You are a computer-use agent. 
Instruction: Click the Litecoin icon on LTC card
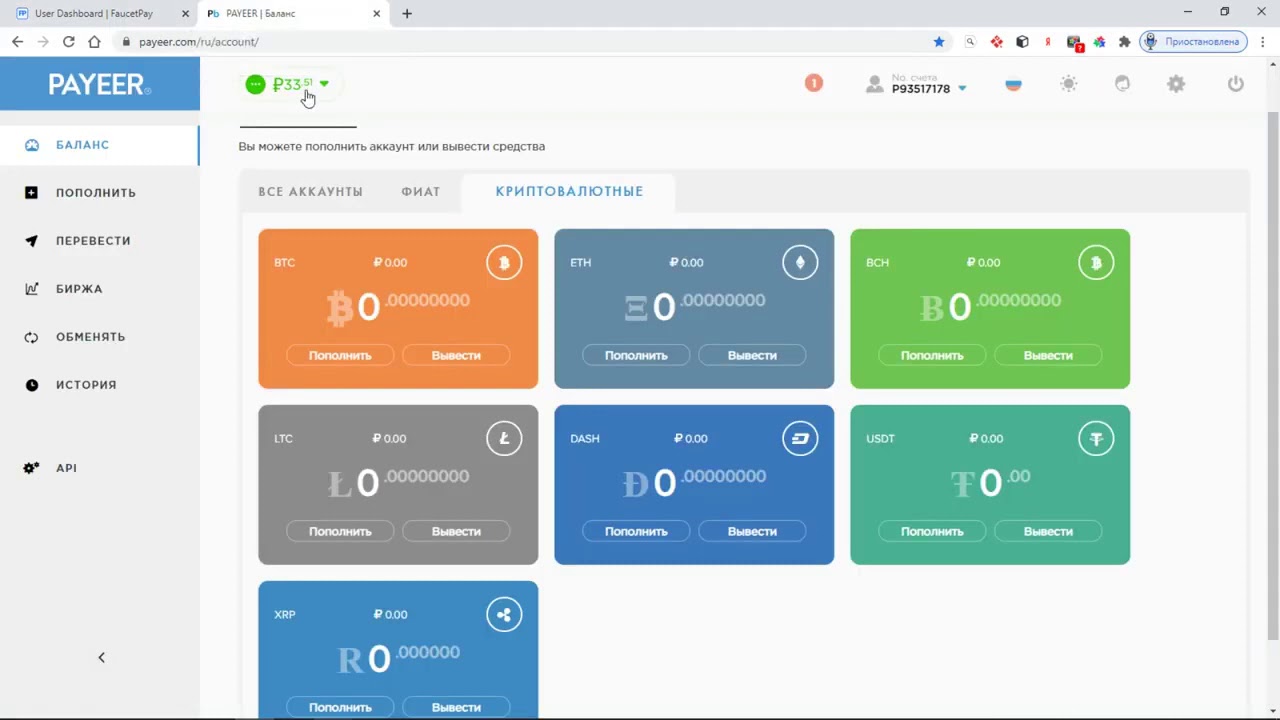504,439
